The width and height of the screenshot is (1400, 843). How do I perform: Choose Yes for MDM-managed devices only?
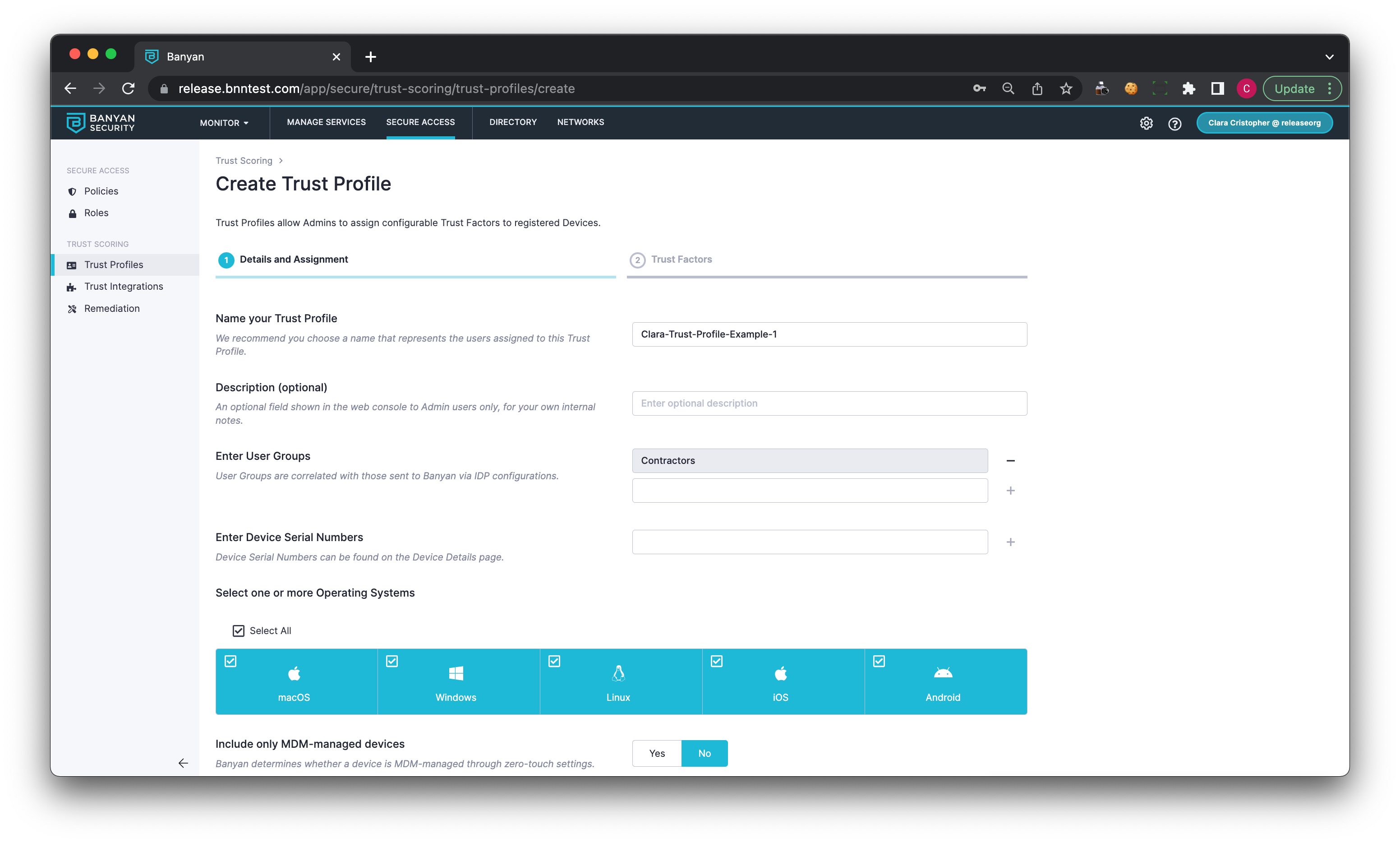click(x=656, y=753)
